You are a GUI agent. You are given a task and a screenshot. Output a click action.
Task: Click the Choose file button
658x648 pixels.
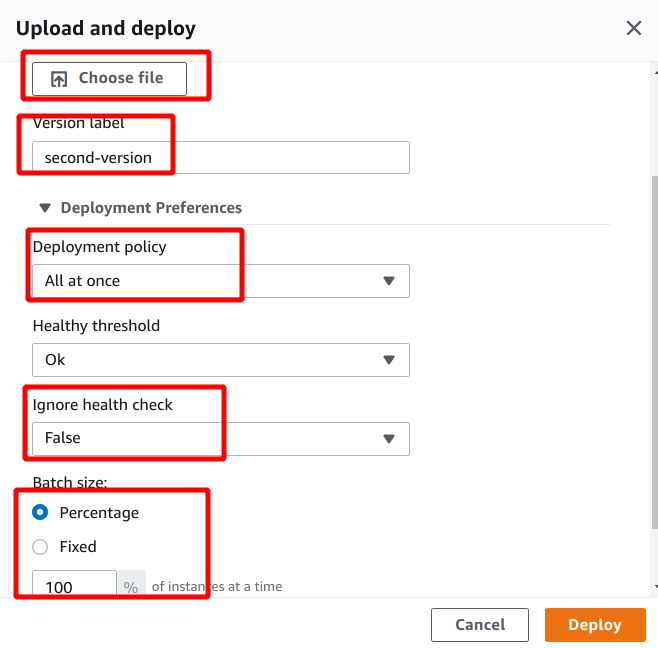click(110, 79)
